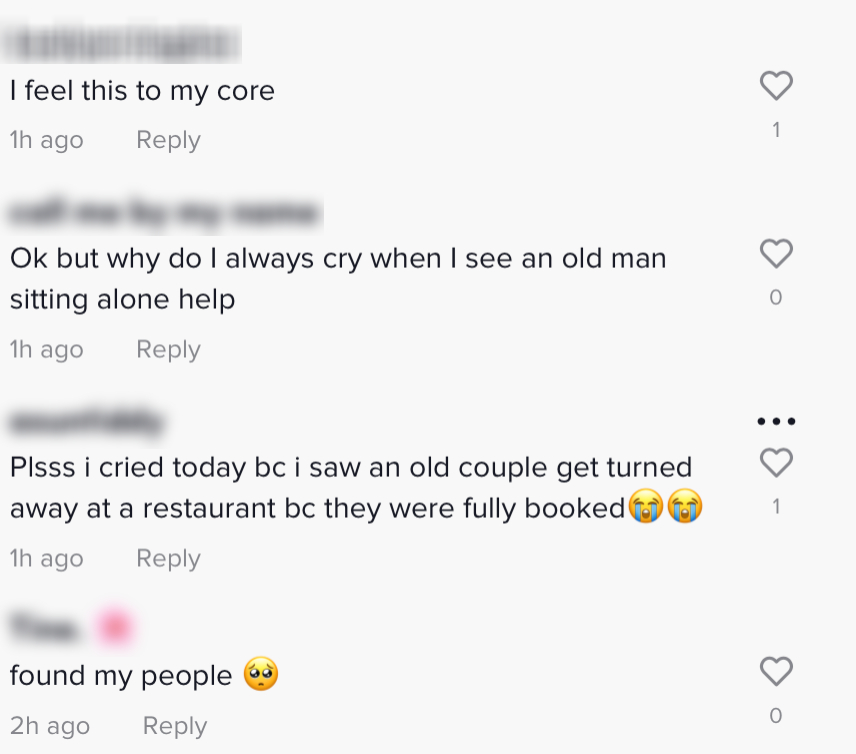This screenshot has width=856, height=754.
Task: Reply to the "found my people" comment
Action: click(x=175, y=726)
